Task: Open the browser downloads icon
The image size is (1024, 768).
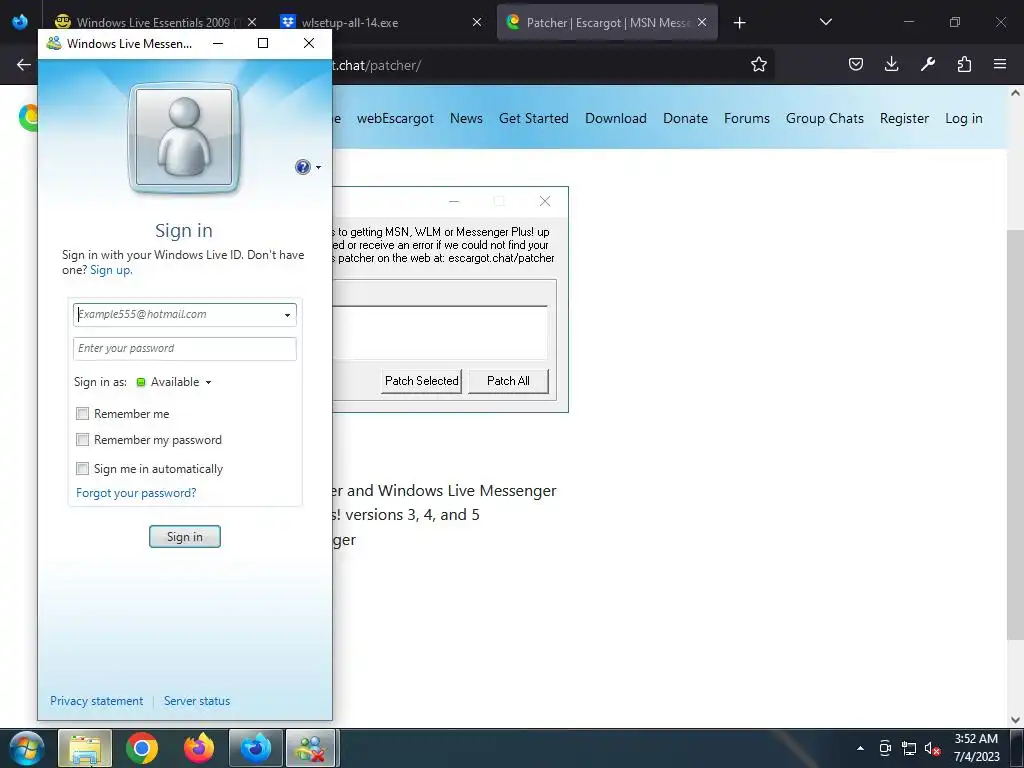Action: pyautogui.click(x=891, y=64)
